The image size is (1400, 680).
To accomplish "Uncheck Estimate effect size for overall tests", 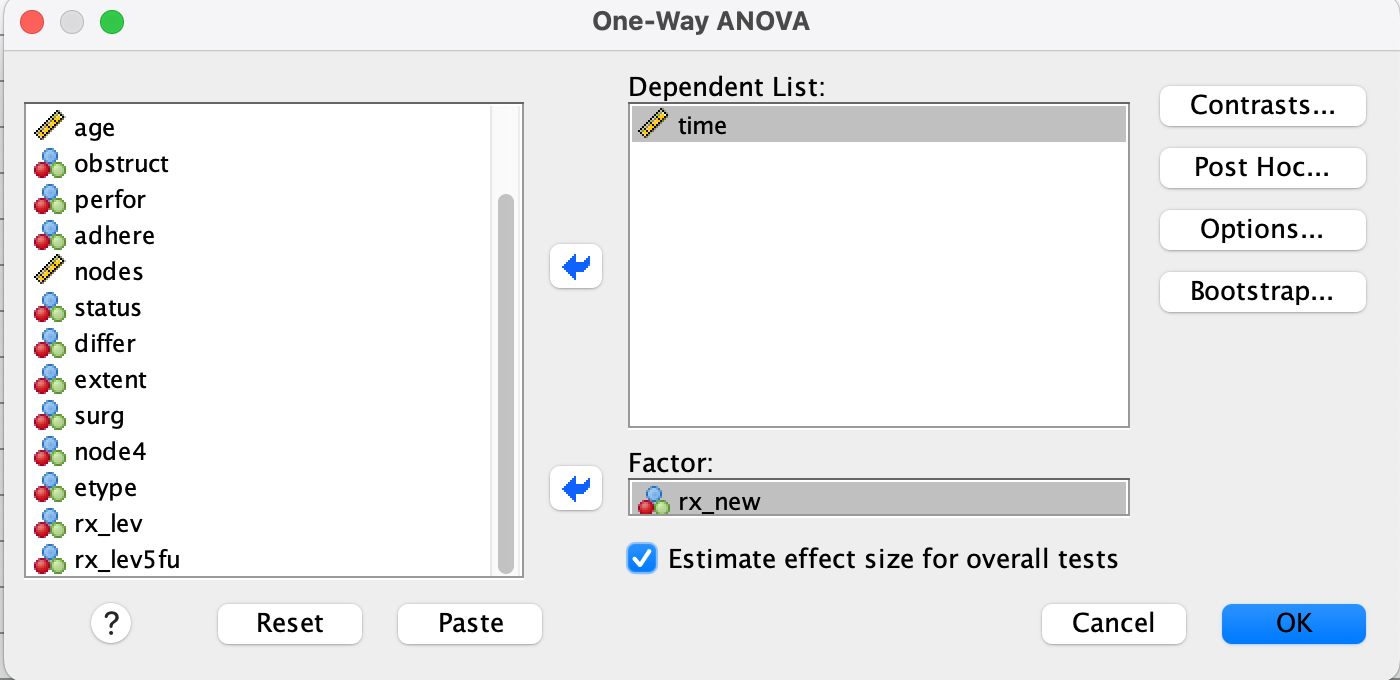I will click(642, 558).
